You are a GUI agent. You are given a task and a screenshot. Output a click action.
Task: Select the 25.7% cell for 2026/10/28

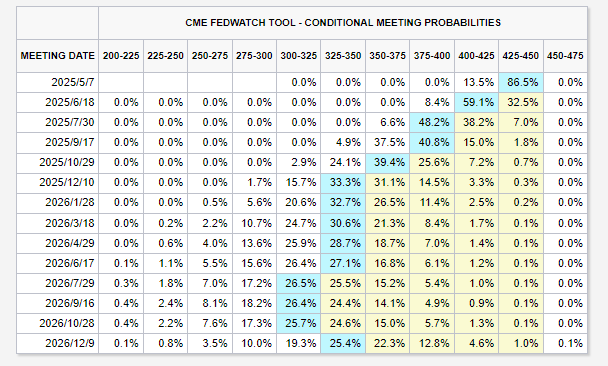tap(299, 323)
